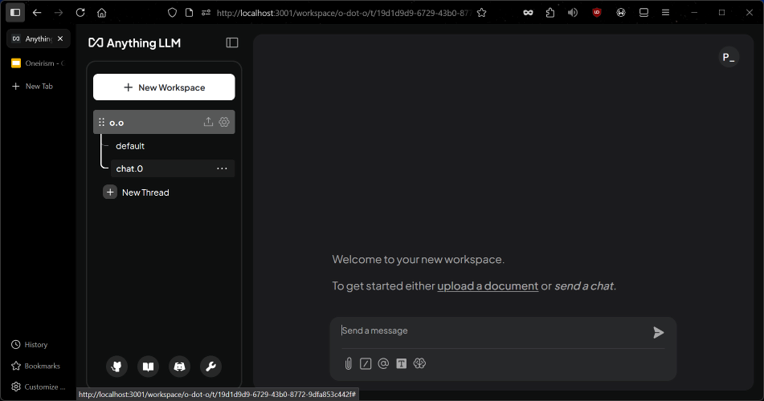This screenshot has height=401, width=764.
Task: Open the user profile P_ avatar
Action: tap(729, 57)
